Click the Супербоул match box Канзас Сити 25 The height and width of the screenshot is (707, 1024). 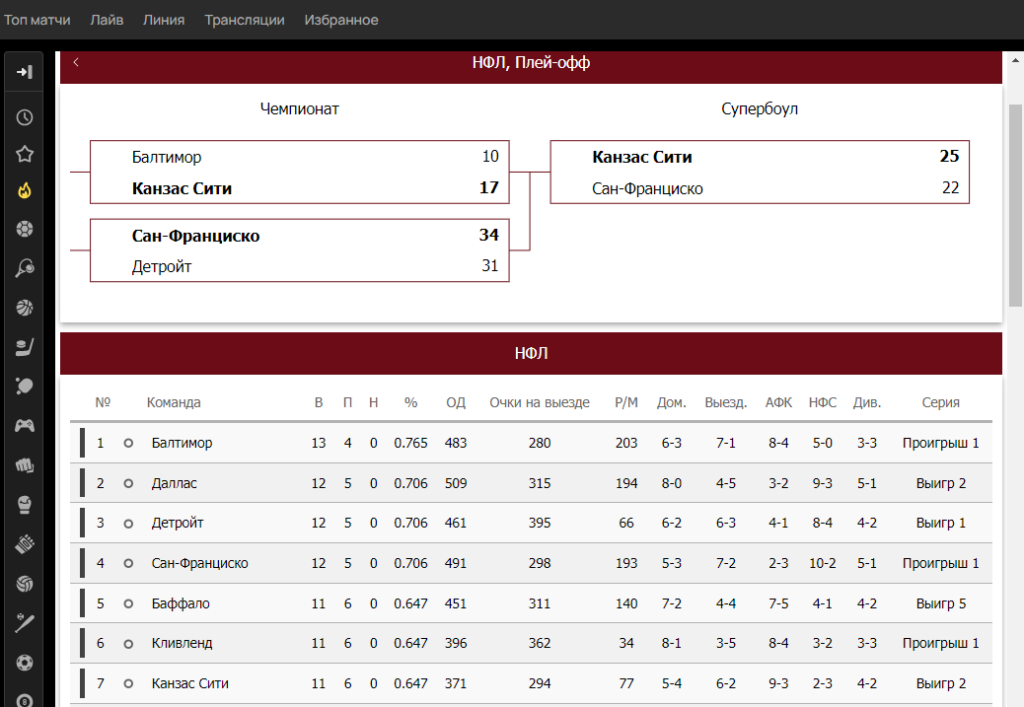point(760,172)
